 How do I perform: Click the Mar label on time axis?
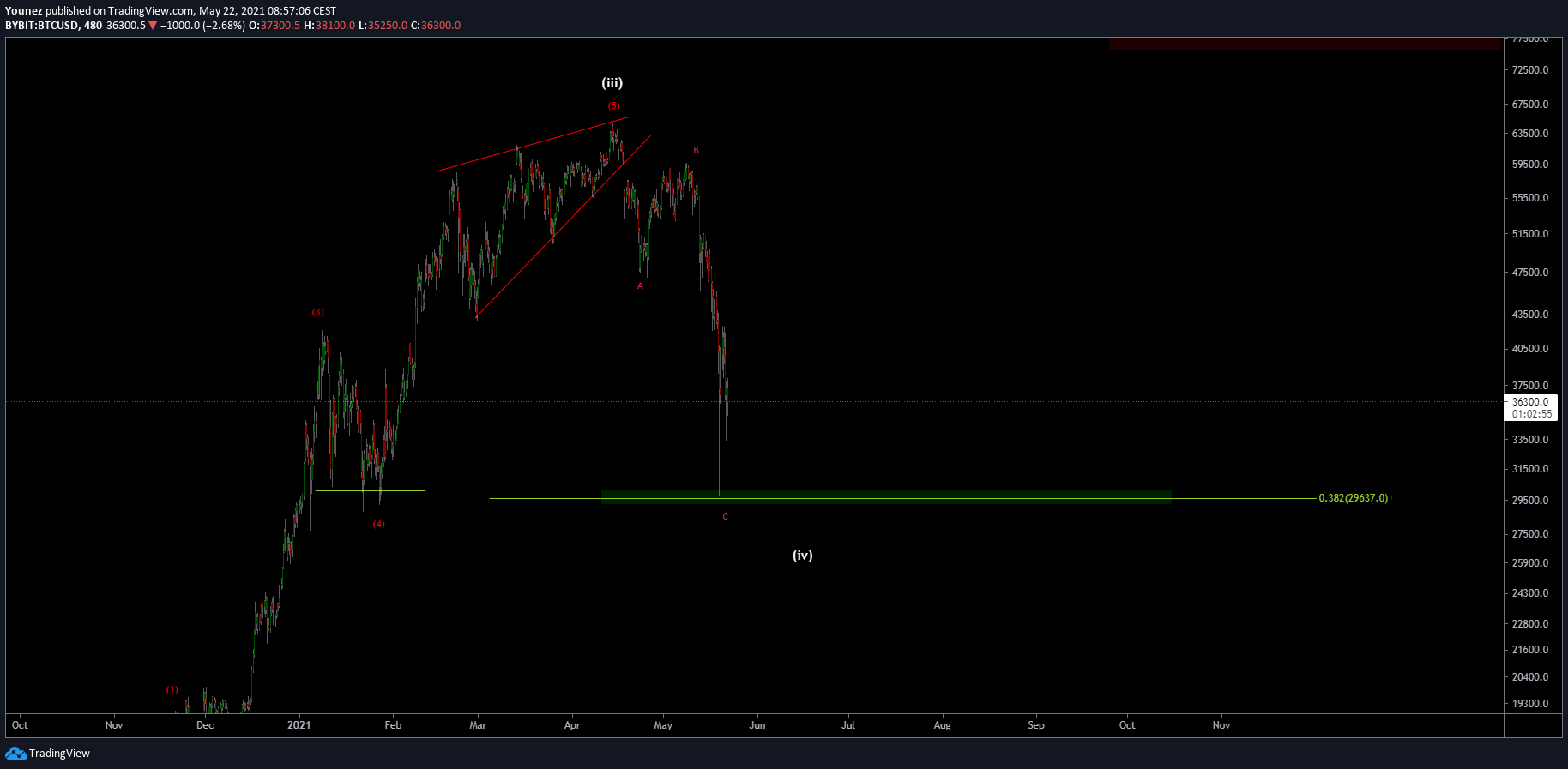(x=478, y=725)
